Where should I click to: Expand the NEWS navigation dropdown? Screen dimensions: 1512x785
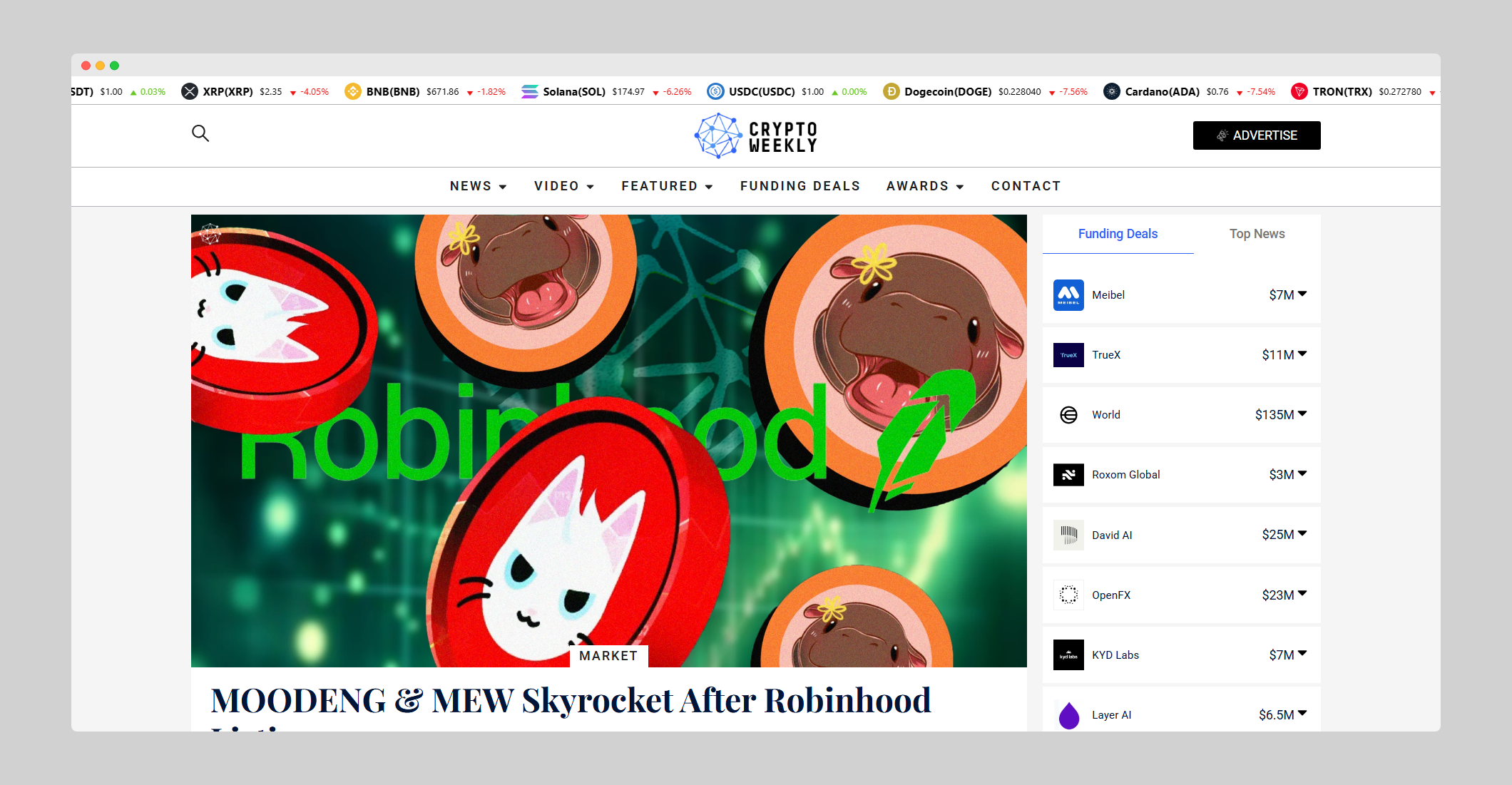478,186
